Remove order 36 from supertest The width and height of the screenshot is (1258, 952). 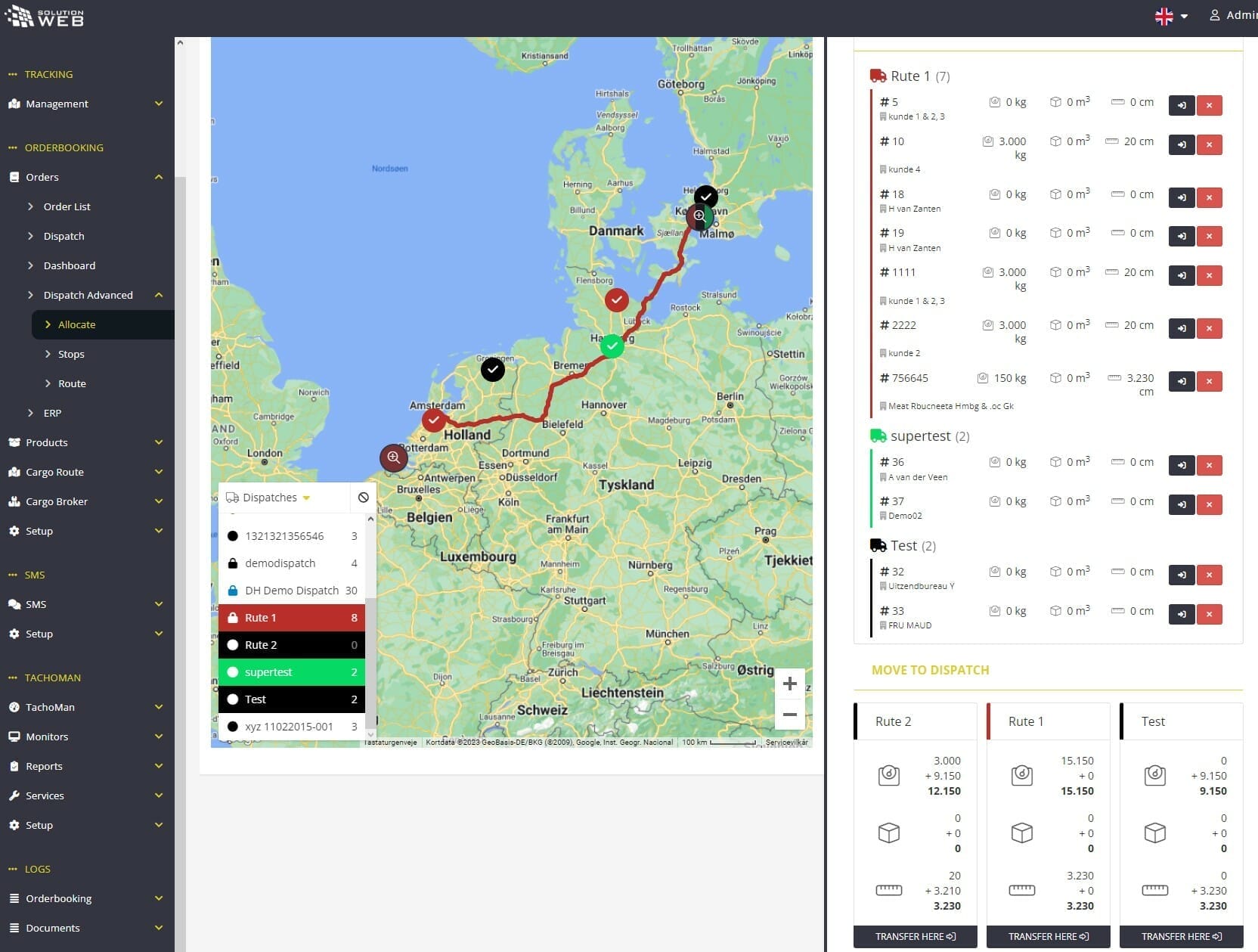pyautogui.click(x=1209, y=465)
